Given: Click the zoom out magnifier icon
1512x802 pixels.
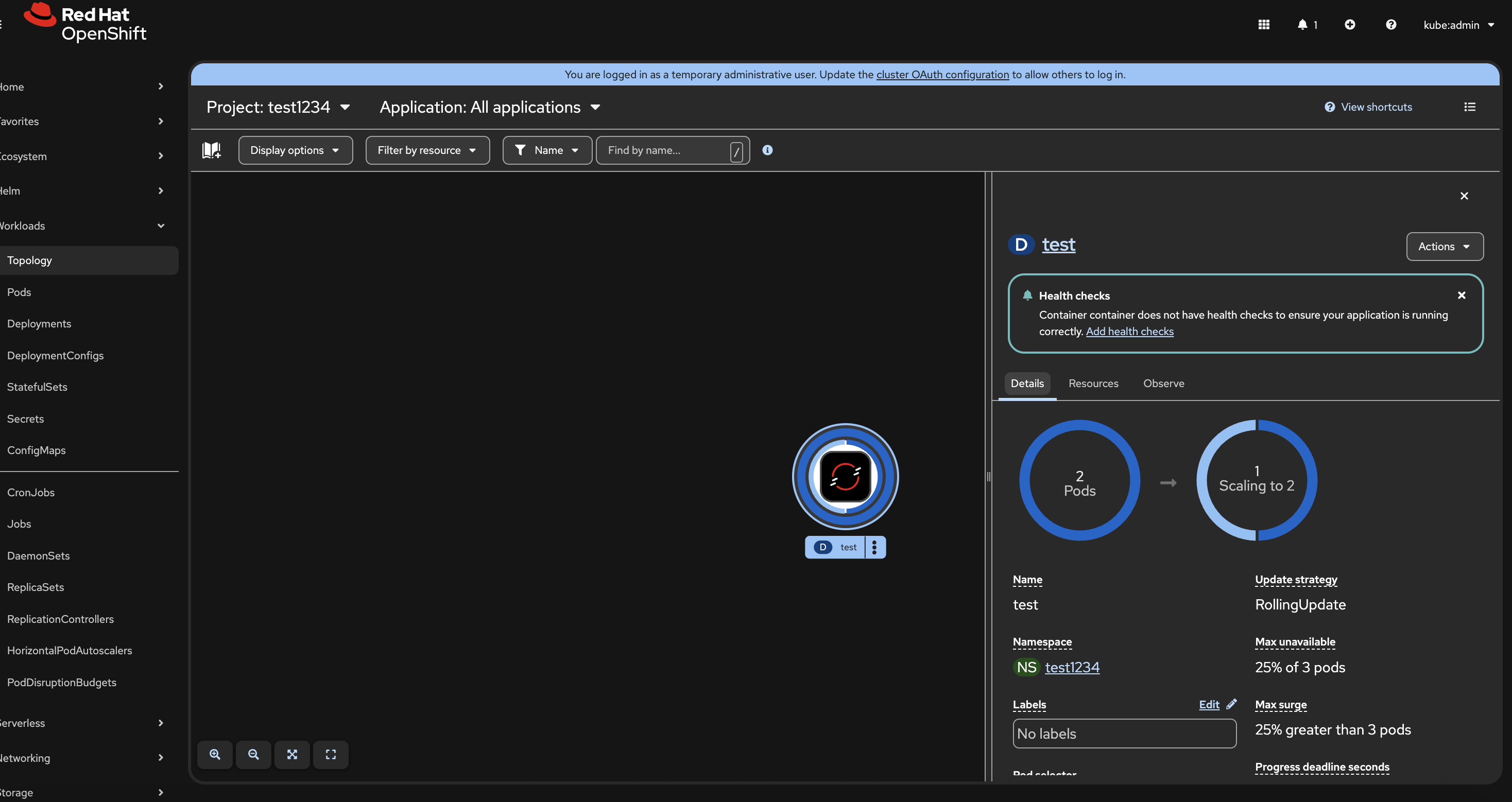Looking at the screenshot, I should click(x=253, y=755).
